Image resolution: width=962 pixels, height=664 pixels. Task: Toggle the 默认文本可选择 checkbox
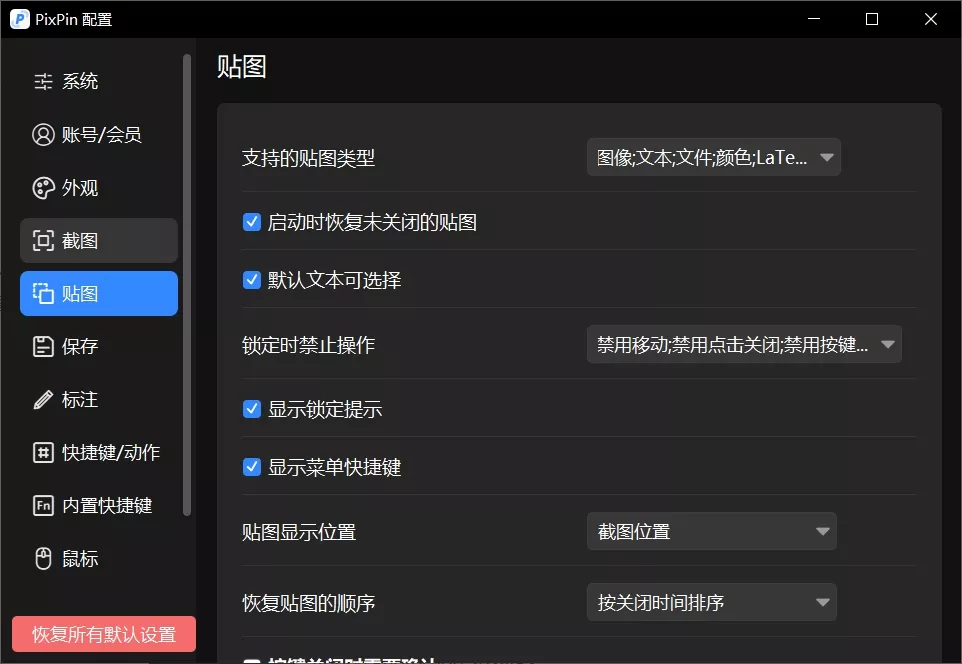252,280
